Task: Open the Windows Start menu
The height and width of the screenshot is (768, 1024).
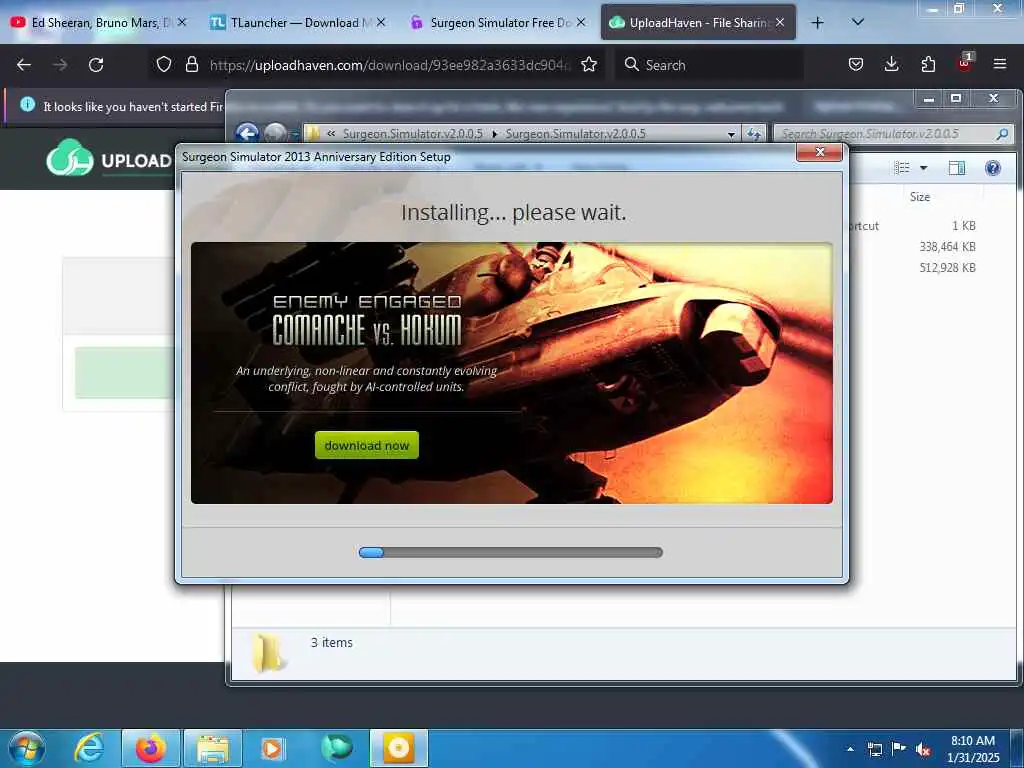Action: (27, 748)
